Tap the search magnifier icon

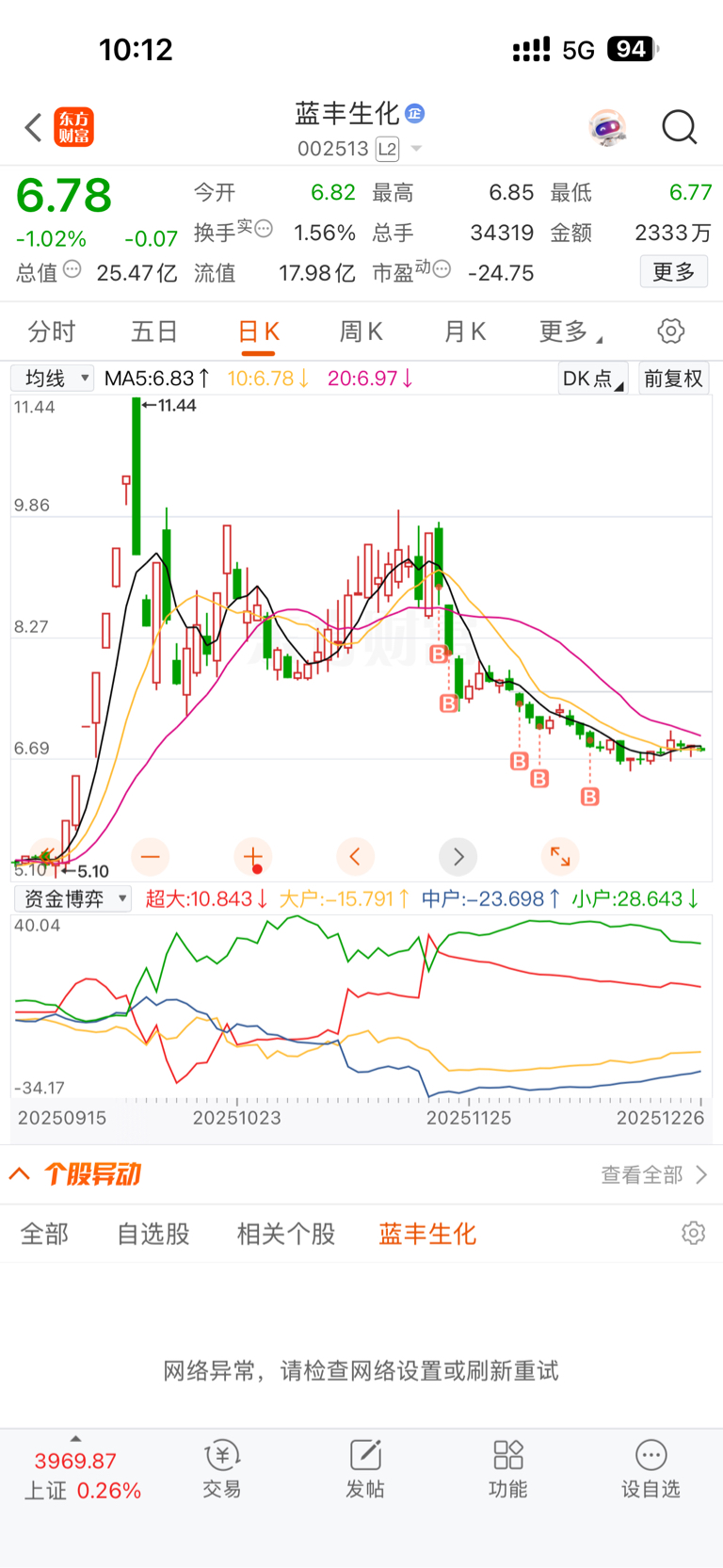(x=679, y=127)
